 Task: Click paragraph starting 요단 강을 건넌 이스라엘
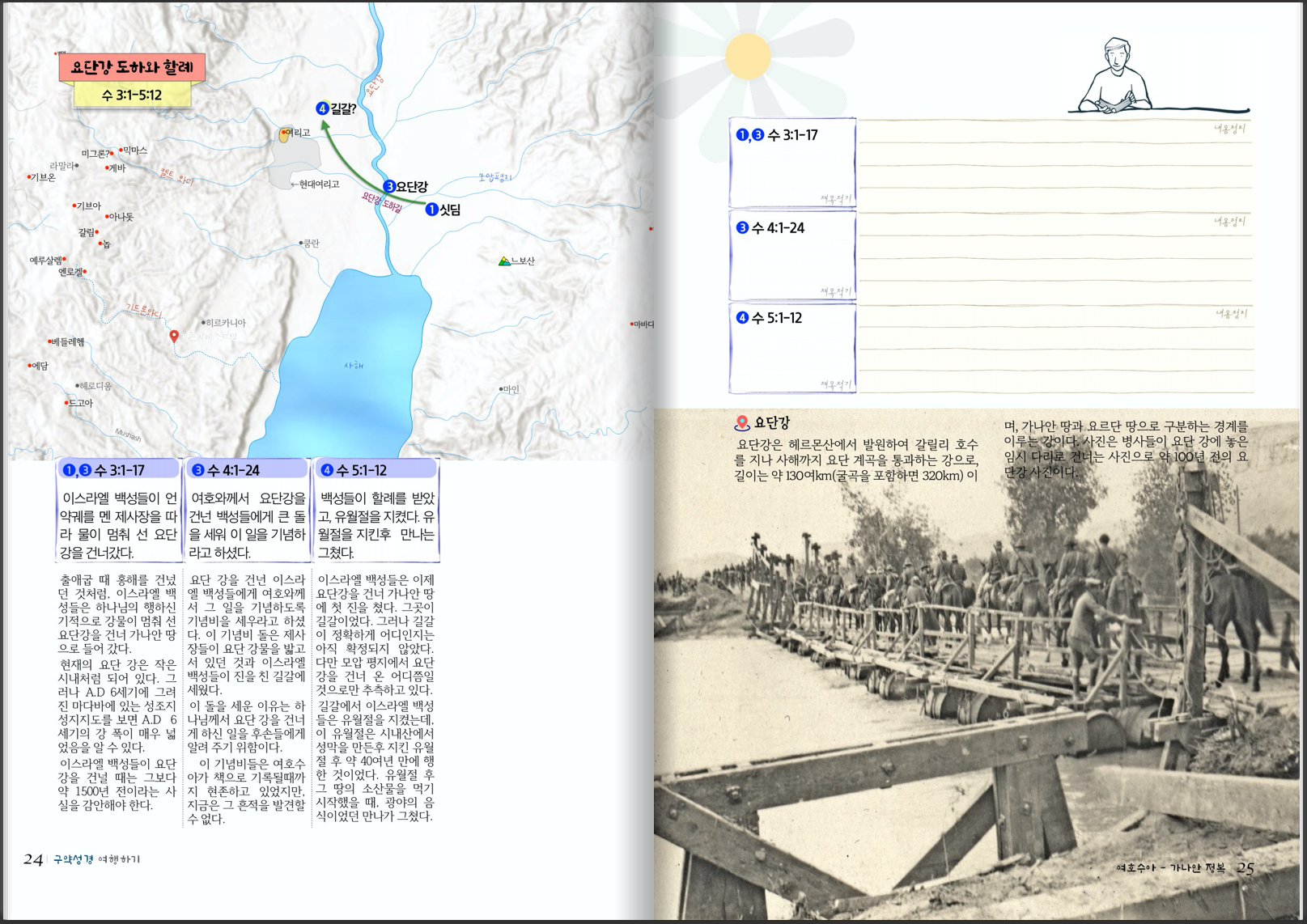[247, 634]
